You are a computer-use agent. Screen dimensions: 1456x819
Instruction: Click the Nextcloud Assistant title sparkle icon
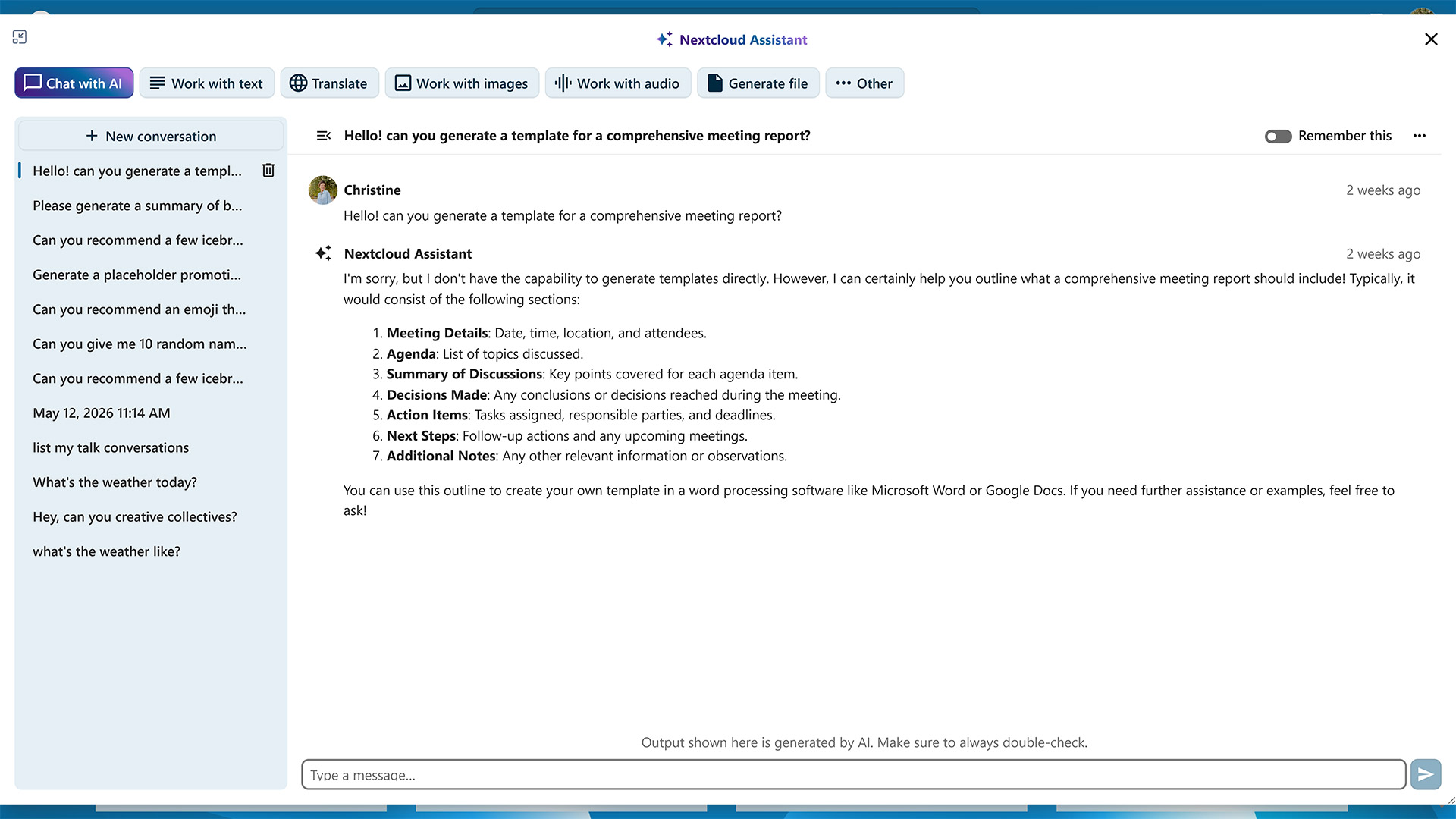[664, 39]
